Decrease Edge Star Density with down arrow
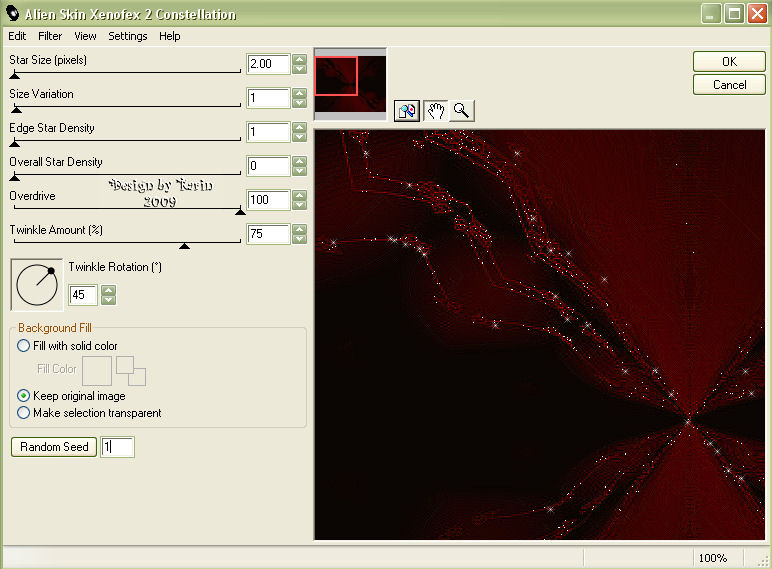Viewport: 772px width, 569px height. [299, 137]
